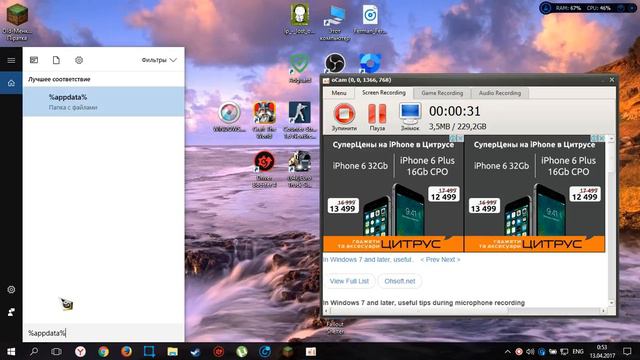Image resolution: width=640 pixels, height=360 pixels.
Task: Open uTorrent from the taskbar
Action: pos(242,351)
